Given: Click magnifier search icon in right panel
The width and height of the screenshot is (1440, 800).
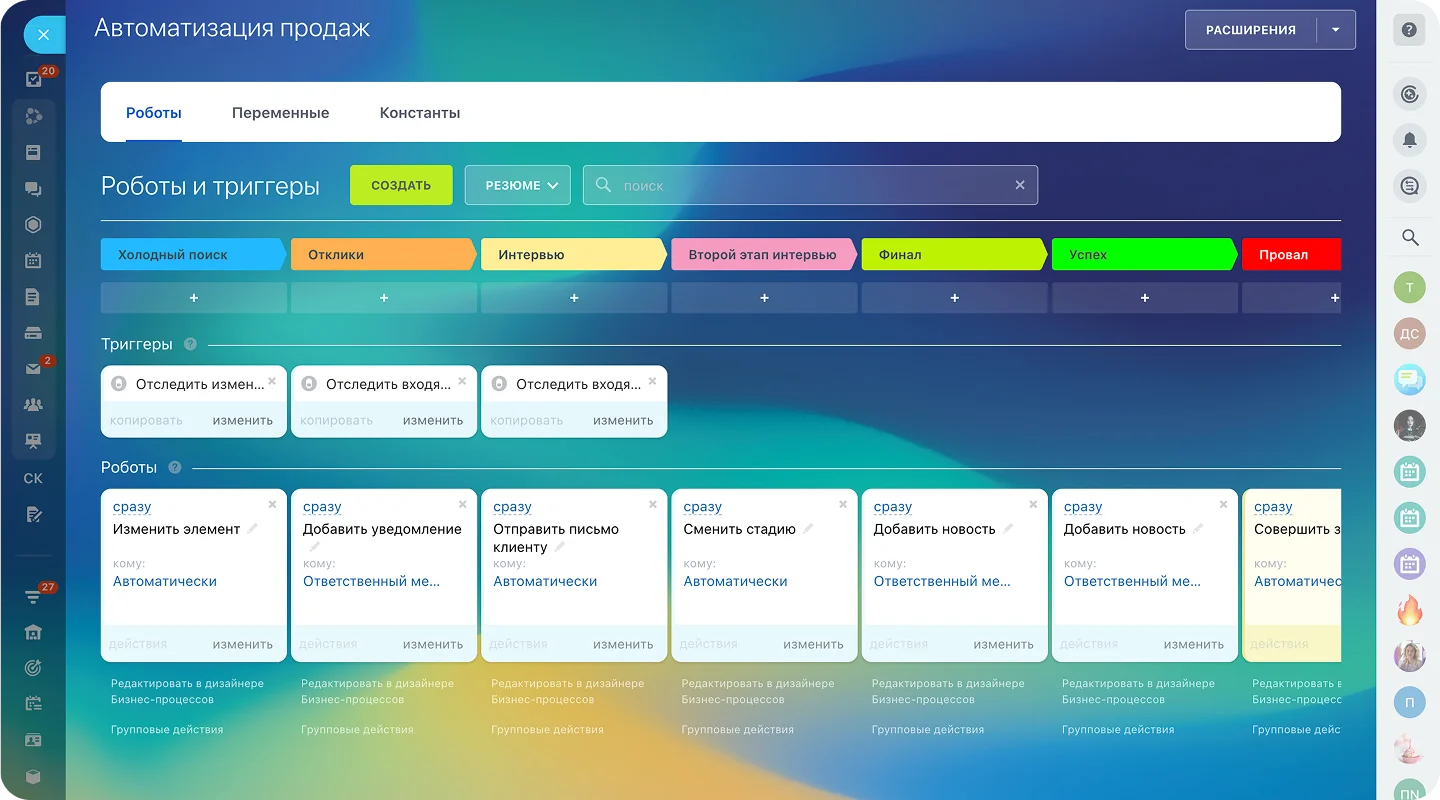Looking at the screenshot, I should click(1409, 238).
